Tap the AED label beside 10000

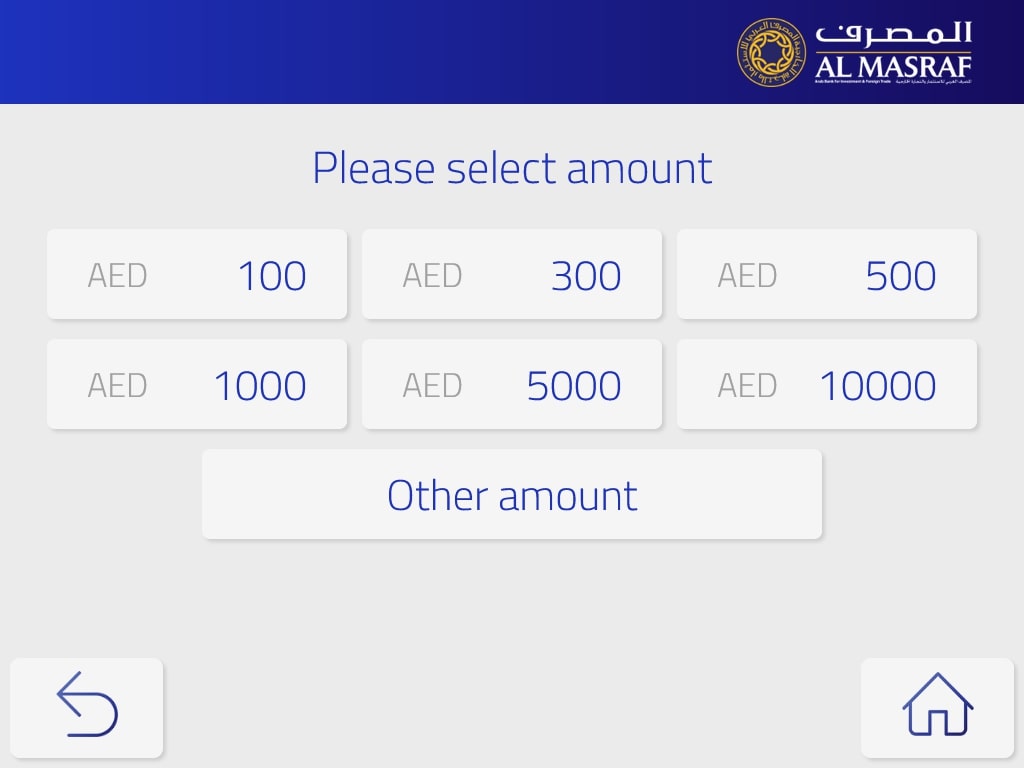point(747,385)
